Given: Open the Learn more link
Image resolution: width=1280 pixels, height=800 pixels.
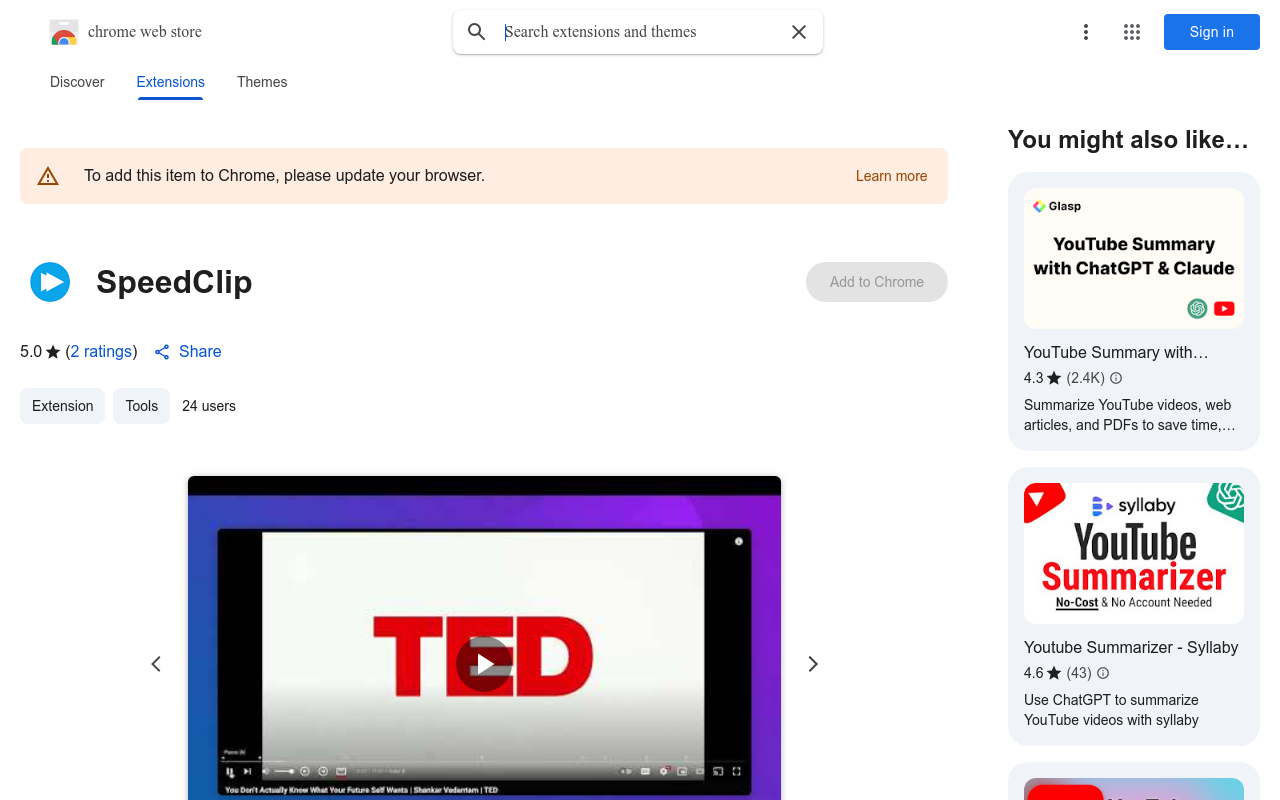Looking at the screenshot, I should 891,176.
